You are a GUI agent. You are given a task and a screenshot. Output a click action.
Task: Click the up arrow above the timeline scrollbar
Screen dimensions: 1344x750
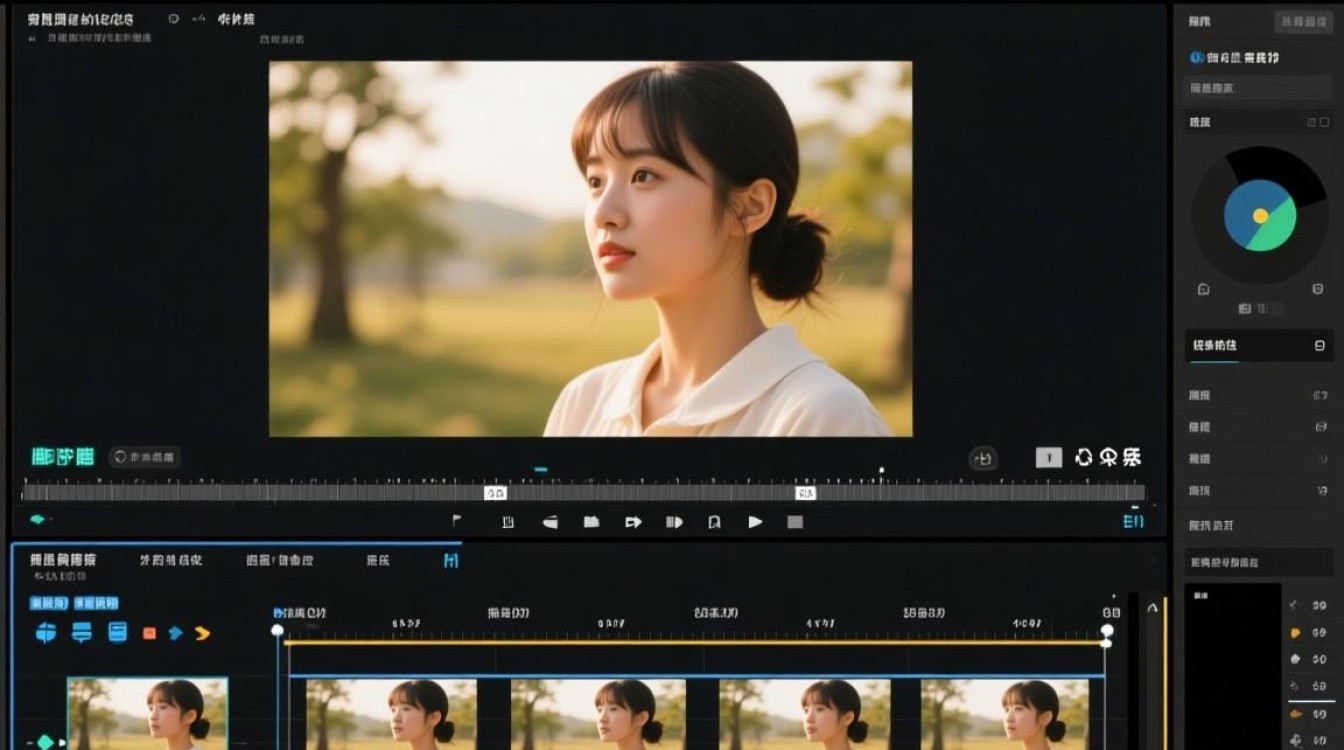click(1152, 607)
